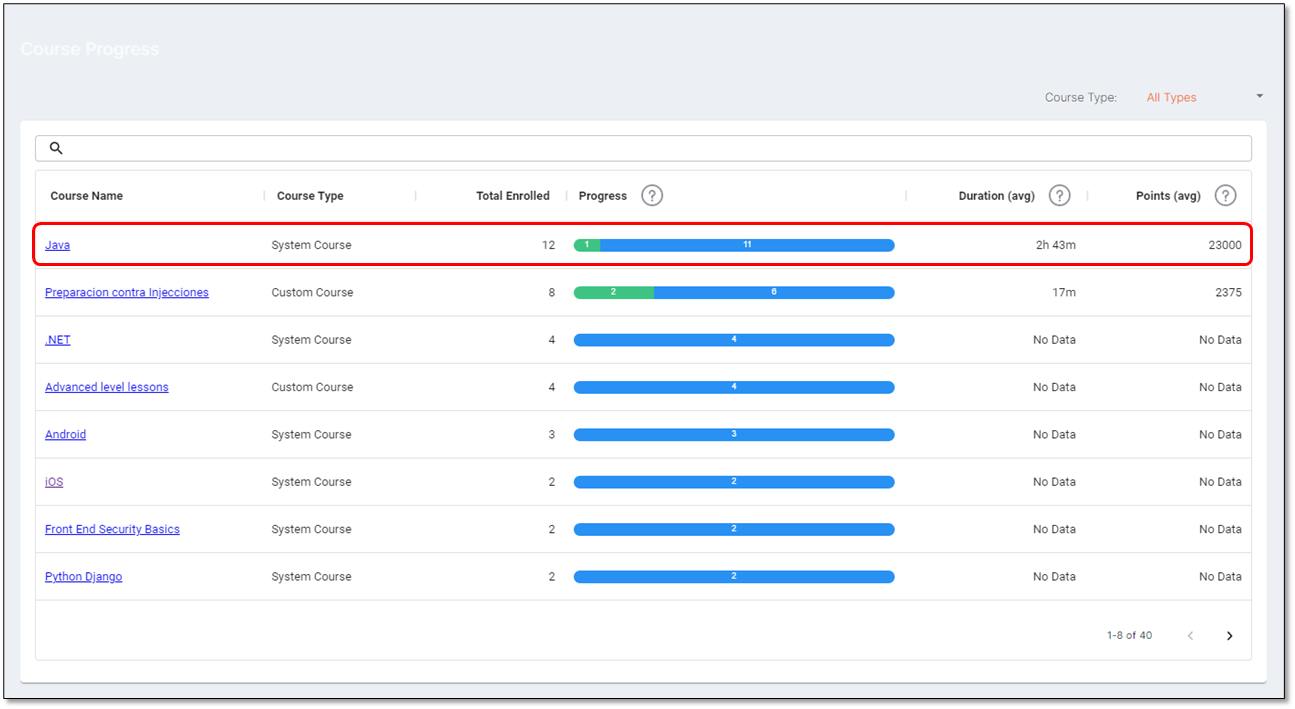Image resolution: width=1295 pixels, height=709 pixels.
Task: Go to next page of courses
Action: [1229, 636]
